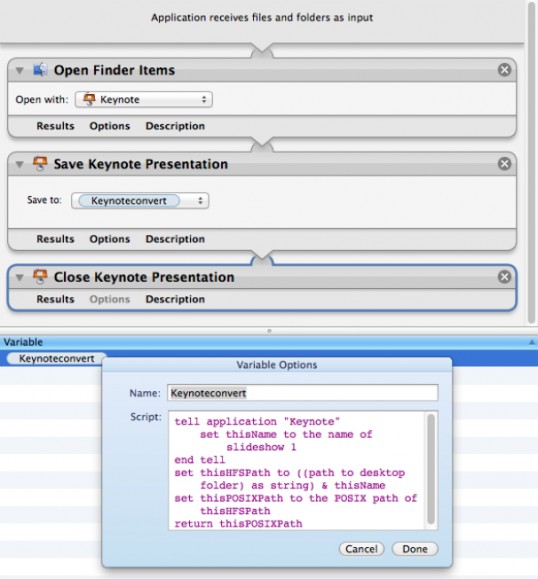The width and height of the screenshot is (538, 579).
Task: Sort by the Variable column header
Action: click(269, 342)
